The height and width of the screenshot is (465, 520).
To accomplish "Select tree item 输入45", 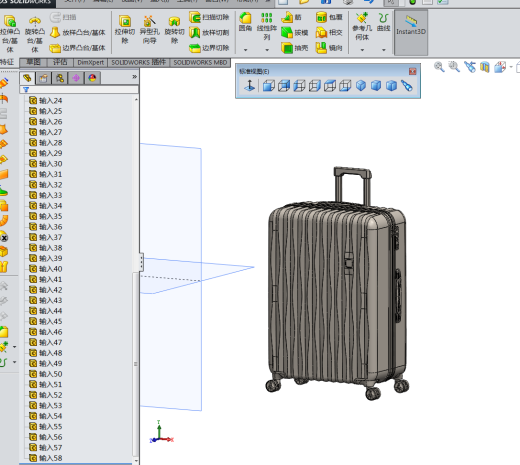I will click(x=45, y=321).
